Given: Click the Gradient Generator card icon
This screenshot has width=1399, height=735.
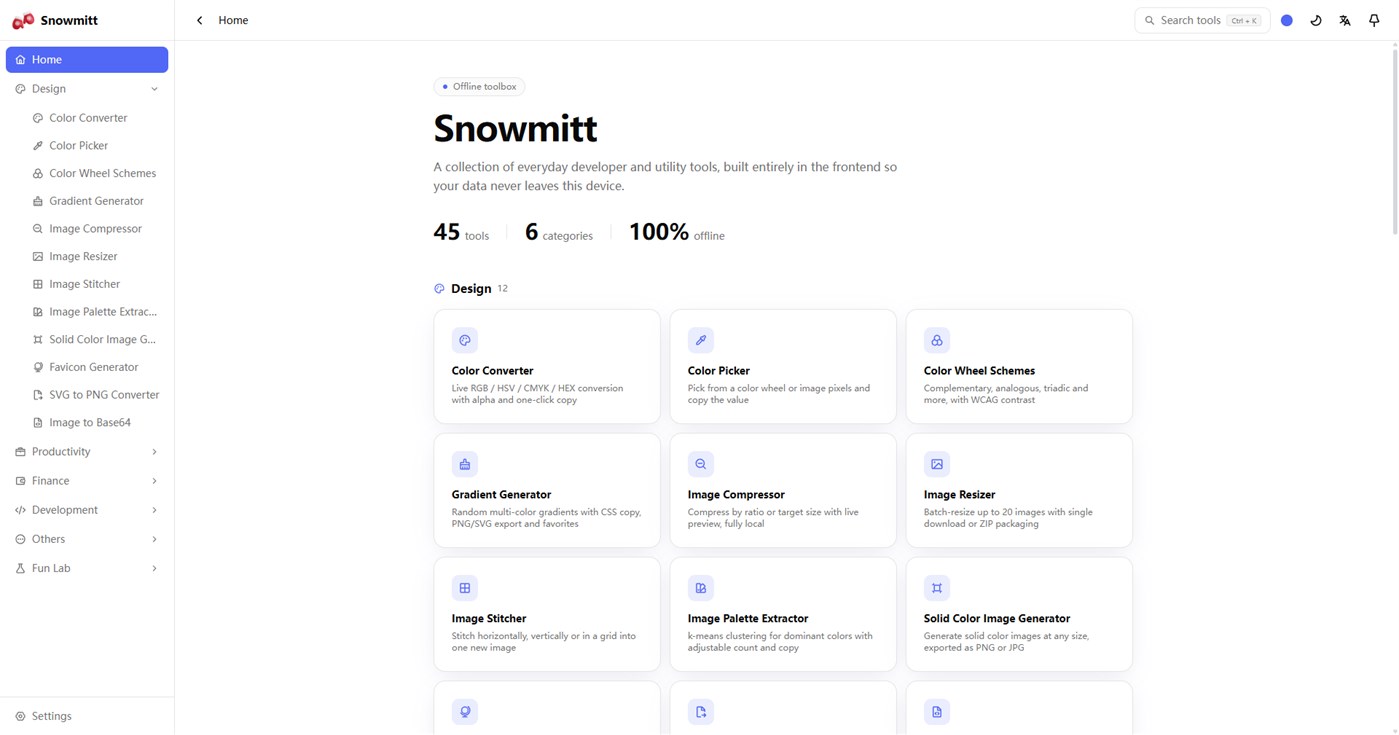Looking at the screenshot, I should click(465, 464).
